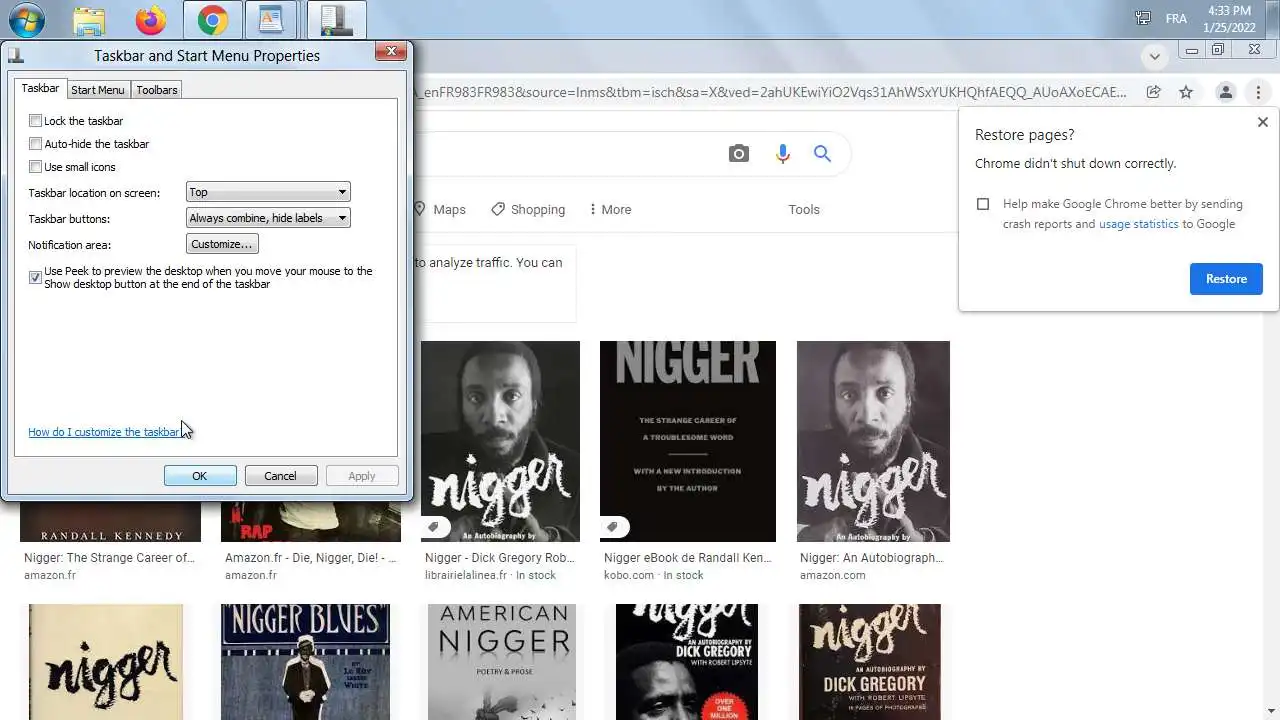Open the More menu in Google search
The image size is (1280, 720).
pyautogui.click(x=610, y=209)
